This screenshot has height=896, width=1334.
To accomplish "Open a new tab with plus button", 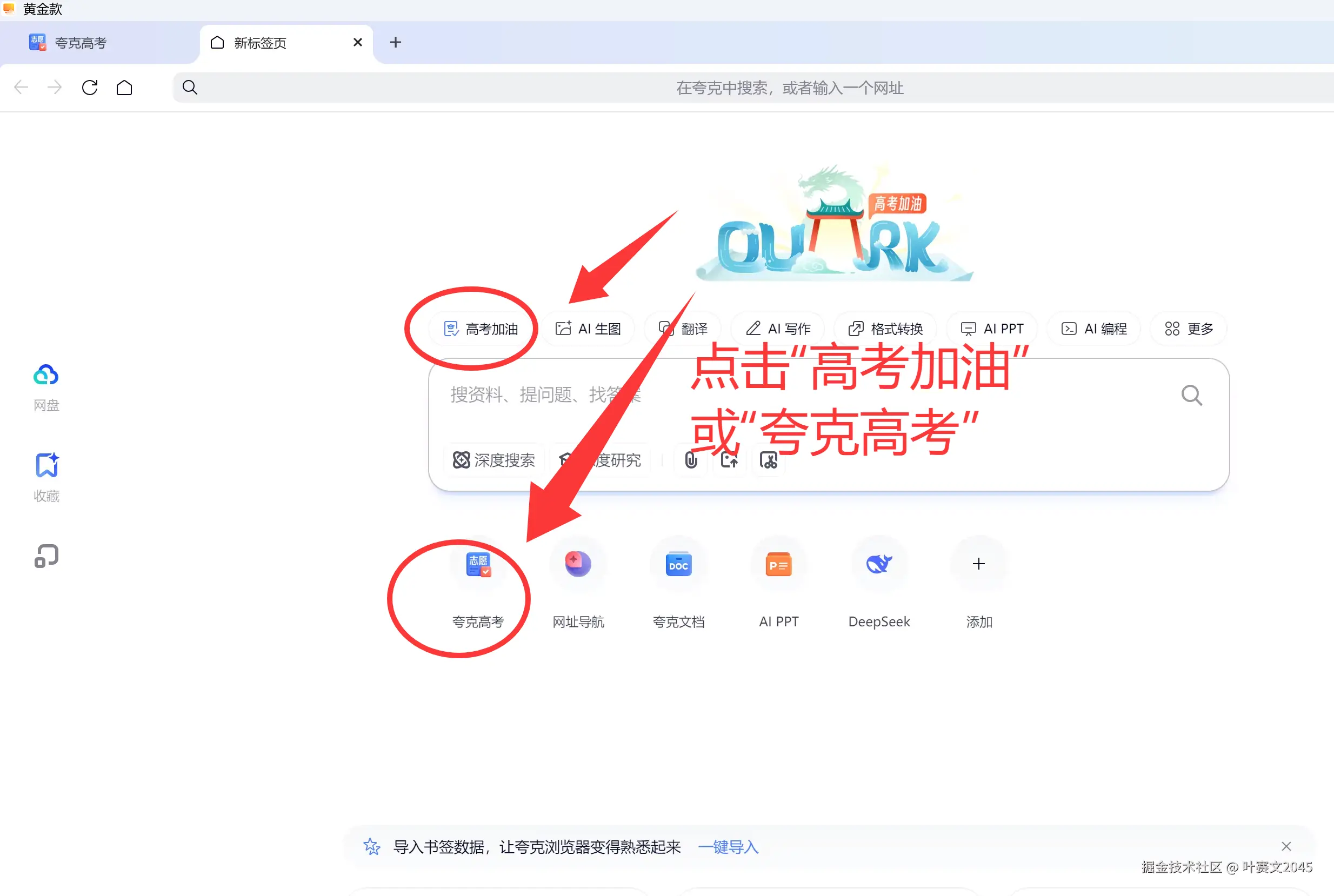I will tap(396, 42).
